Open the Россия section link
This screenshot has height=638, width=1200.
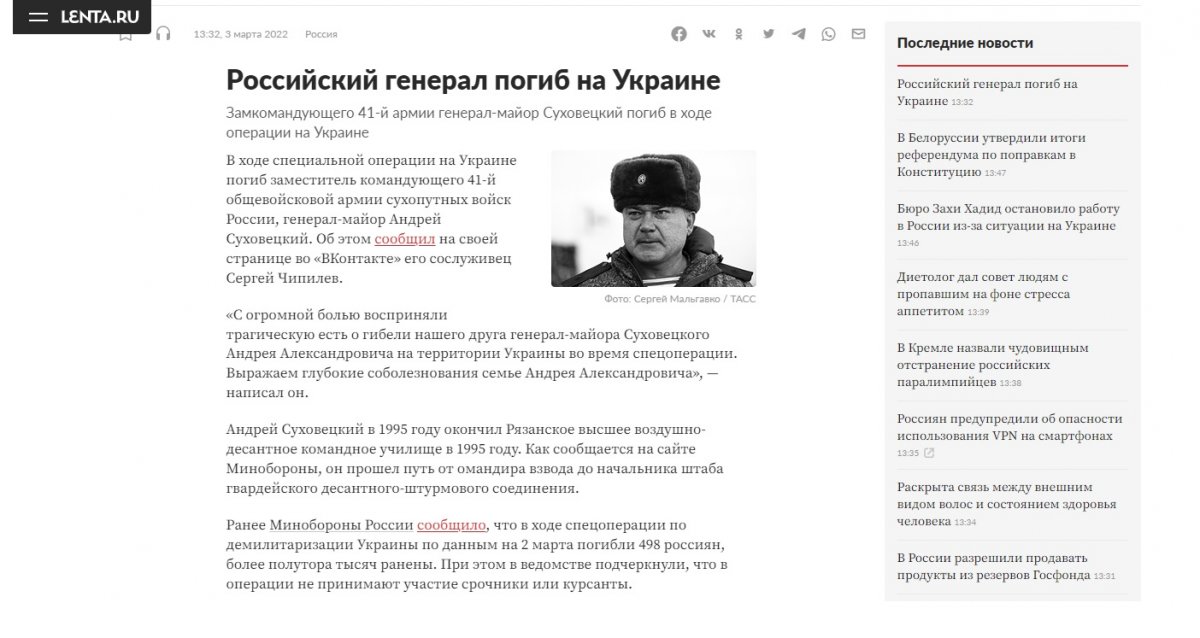(x=321, y=34)
